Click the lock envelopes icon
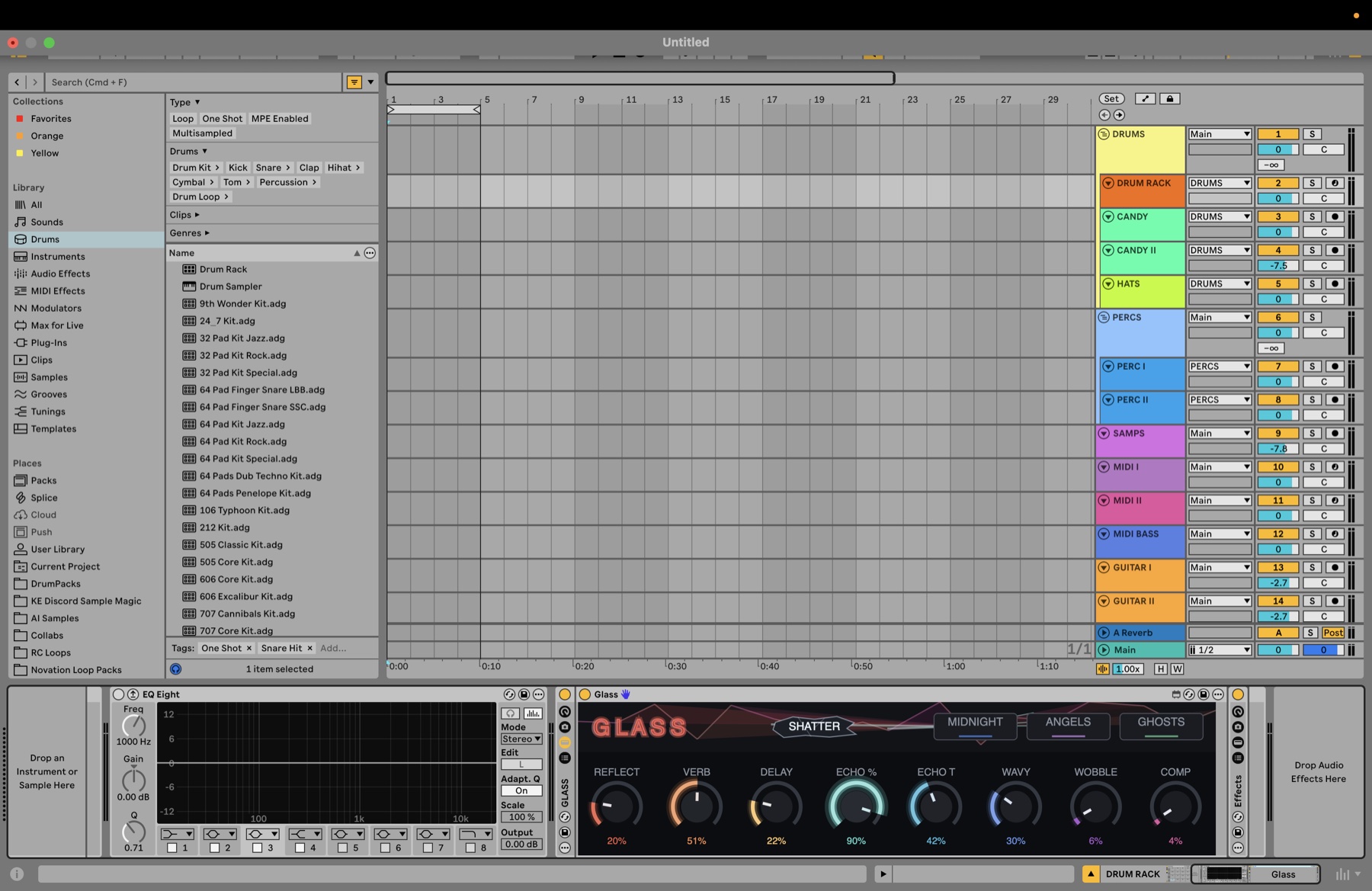 [x=1169, y=98]
